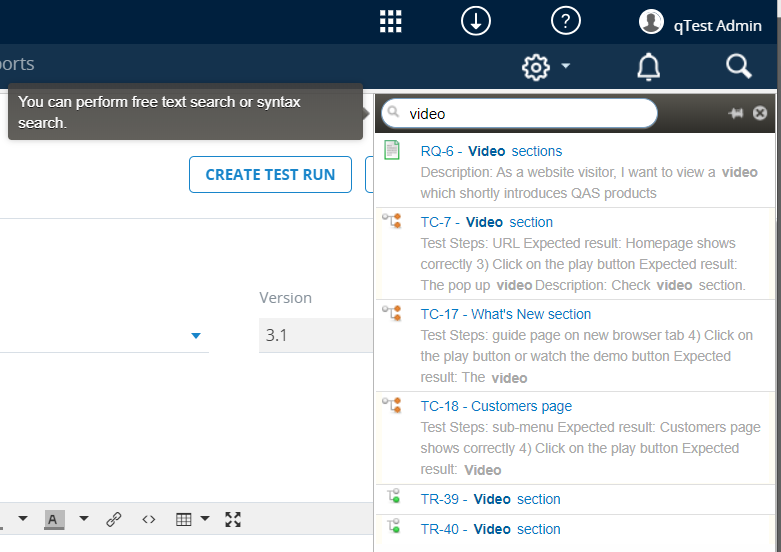This screenshot has height=552, width=781.
Task: Click the download circle icon
Action: click(476, 21)
